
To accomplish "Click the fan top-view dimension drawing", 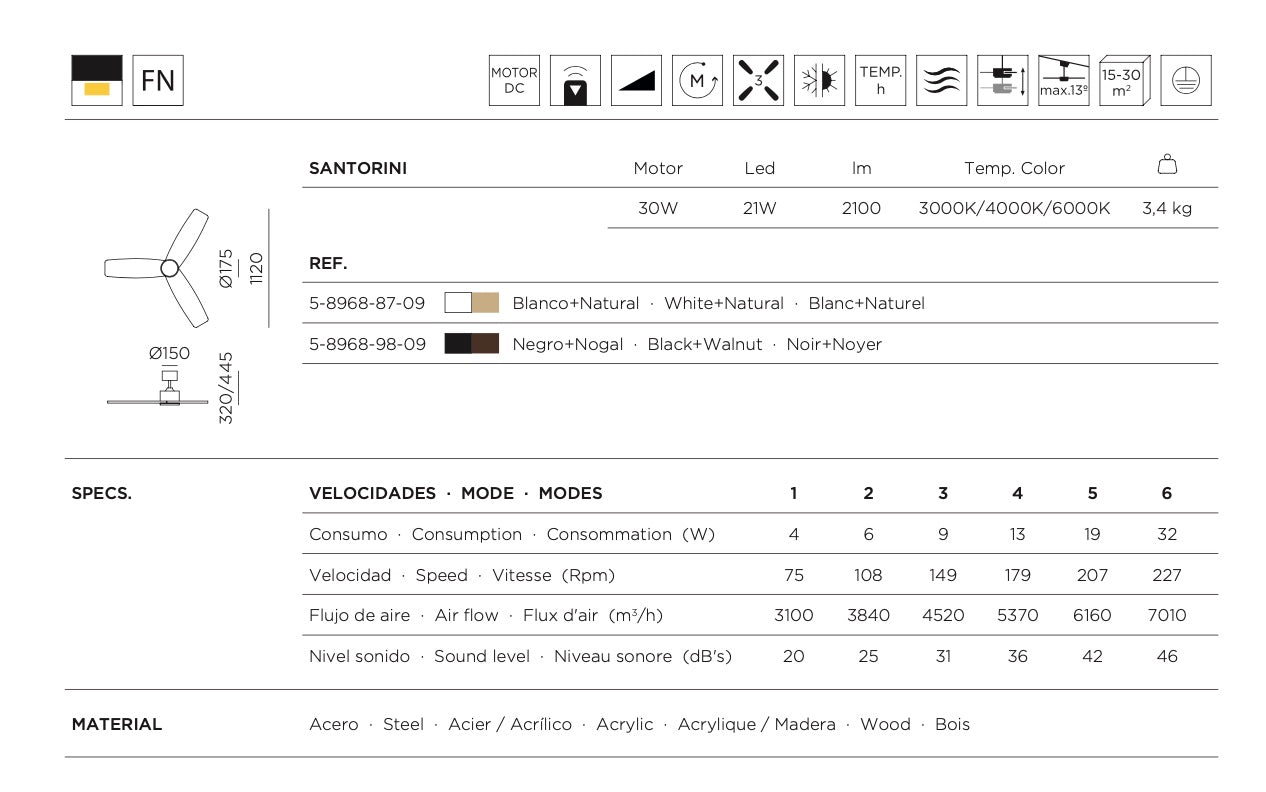I will [185, 268].
